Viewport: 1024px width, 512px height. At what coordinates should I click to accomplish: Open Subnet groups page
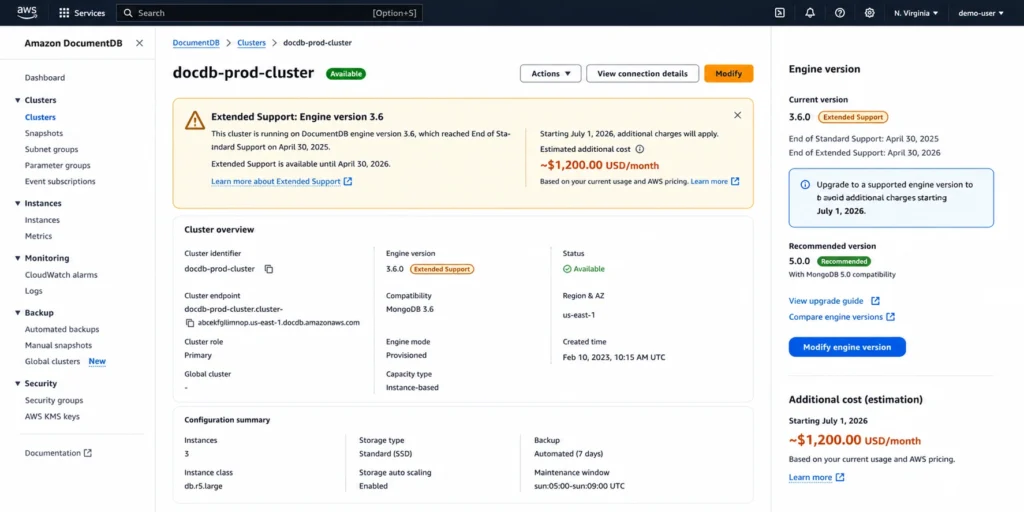pyautogui.click(x=52, y=150)
